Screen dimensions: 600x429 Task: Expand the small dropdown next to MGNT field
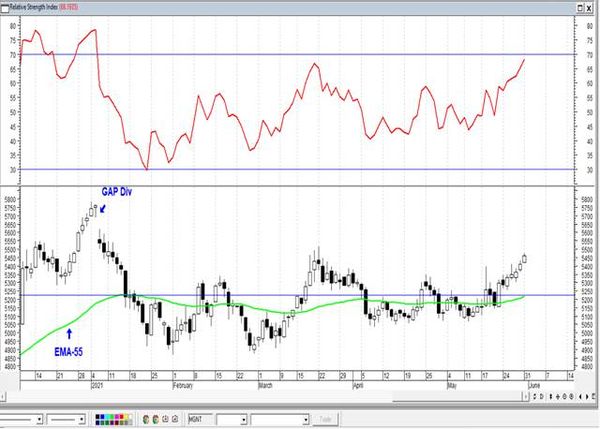[x=243, y=420]
